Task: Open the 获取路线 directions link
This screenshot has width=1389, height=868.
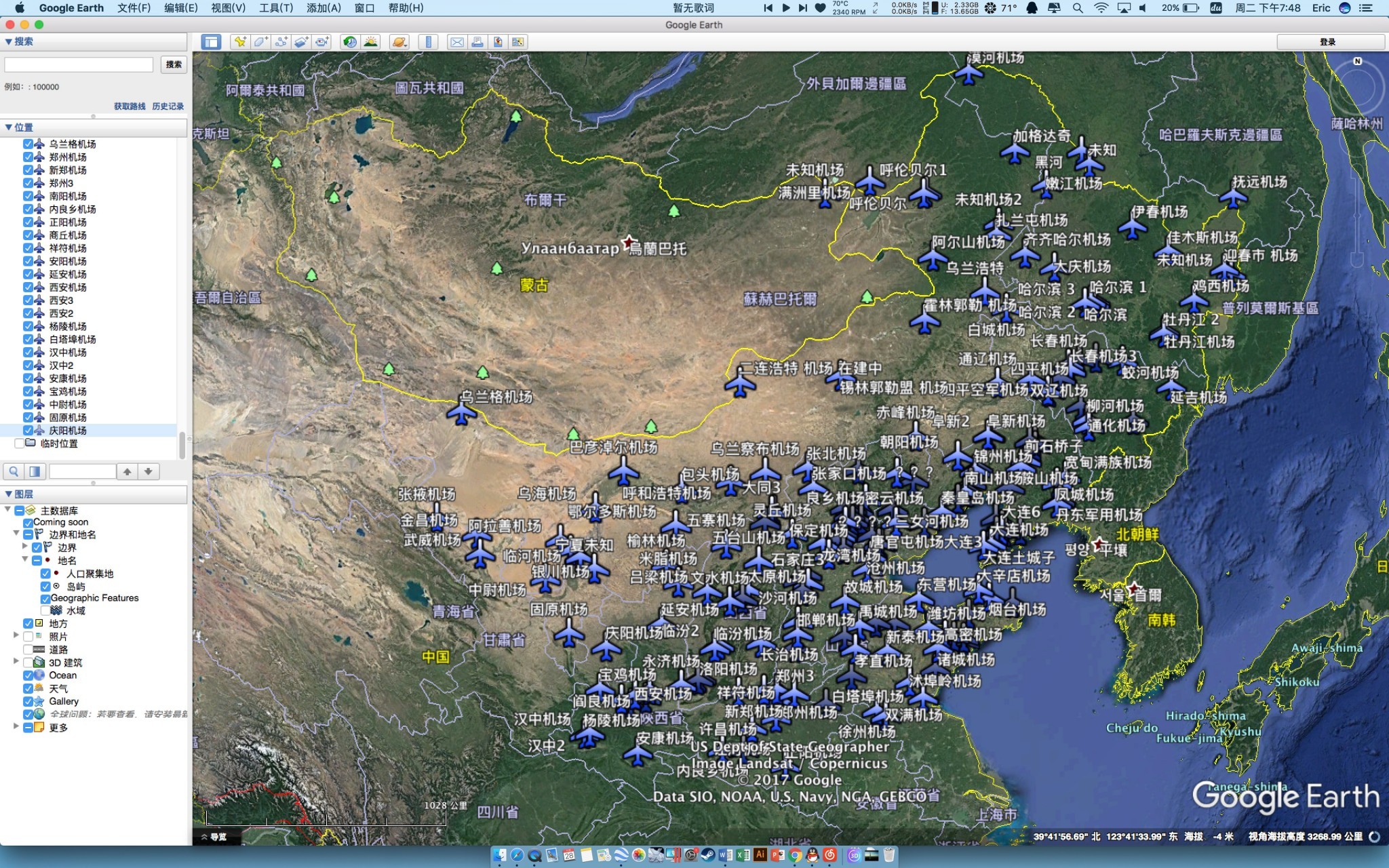Action: 130,106
